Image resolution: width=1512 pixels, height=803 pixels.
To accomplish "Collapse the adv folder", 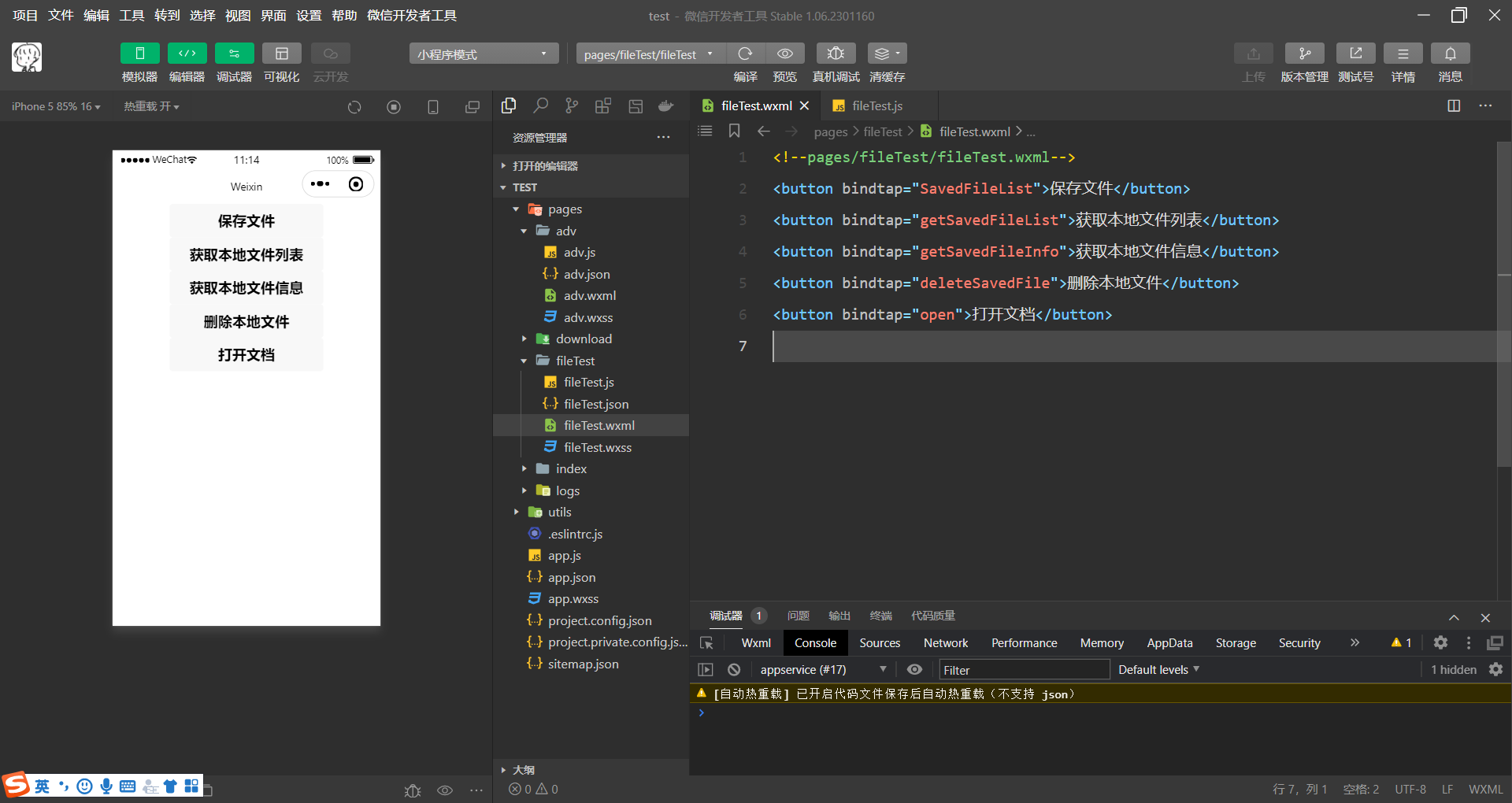I will 591,231.
